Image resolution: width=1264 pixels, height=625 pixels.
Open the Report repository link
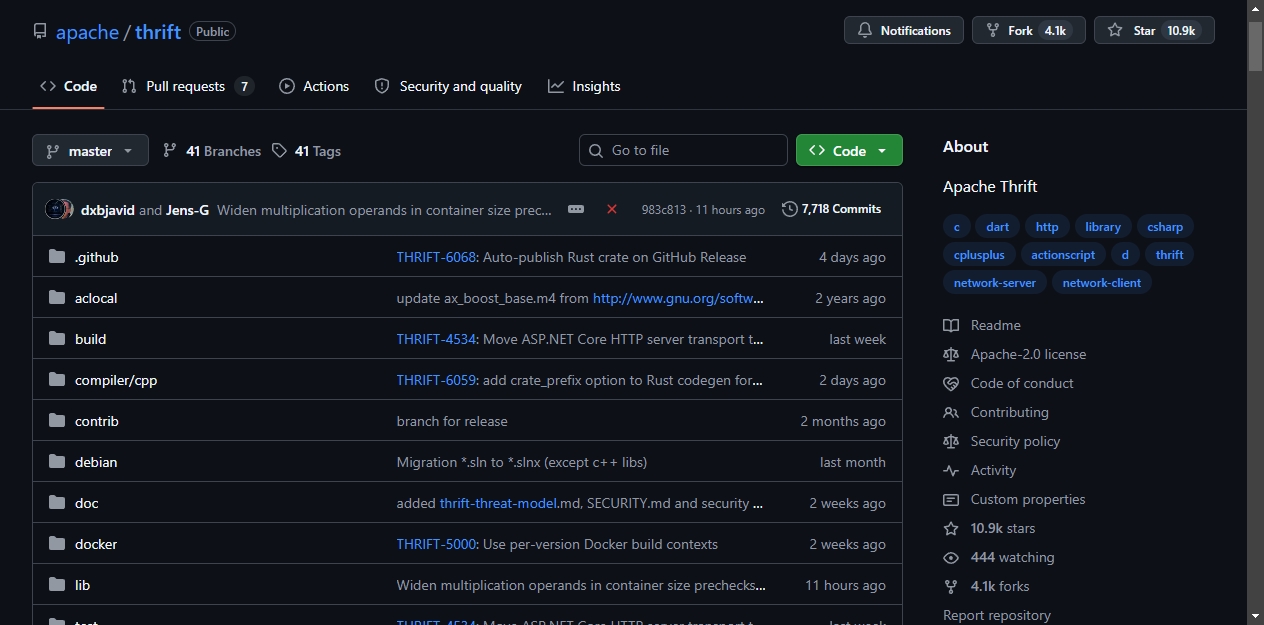point(996,615)
